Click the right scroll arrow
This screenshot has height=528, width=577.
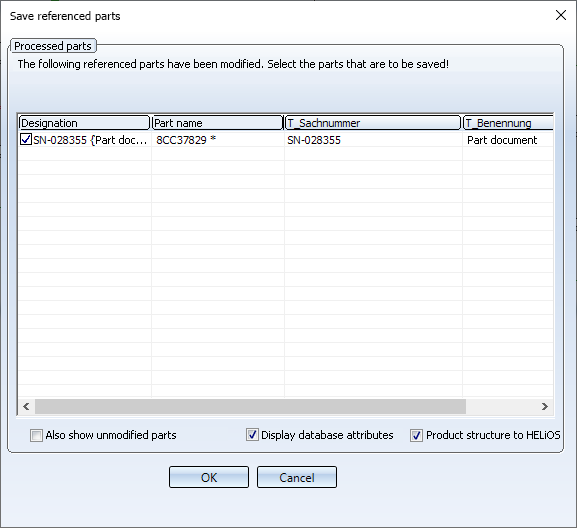tap(545, 407)
